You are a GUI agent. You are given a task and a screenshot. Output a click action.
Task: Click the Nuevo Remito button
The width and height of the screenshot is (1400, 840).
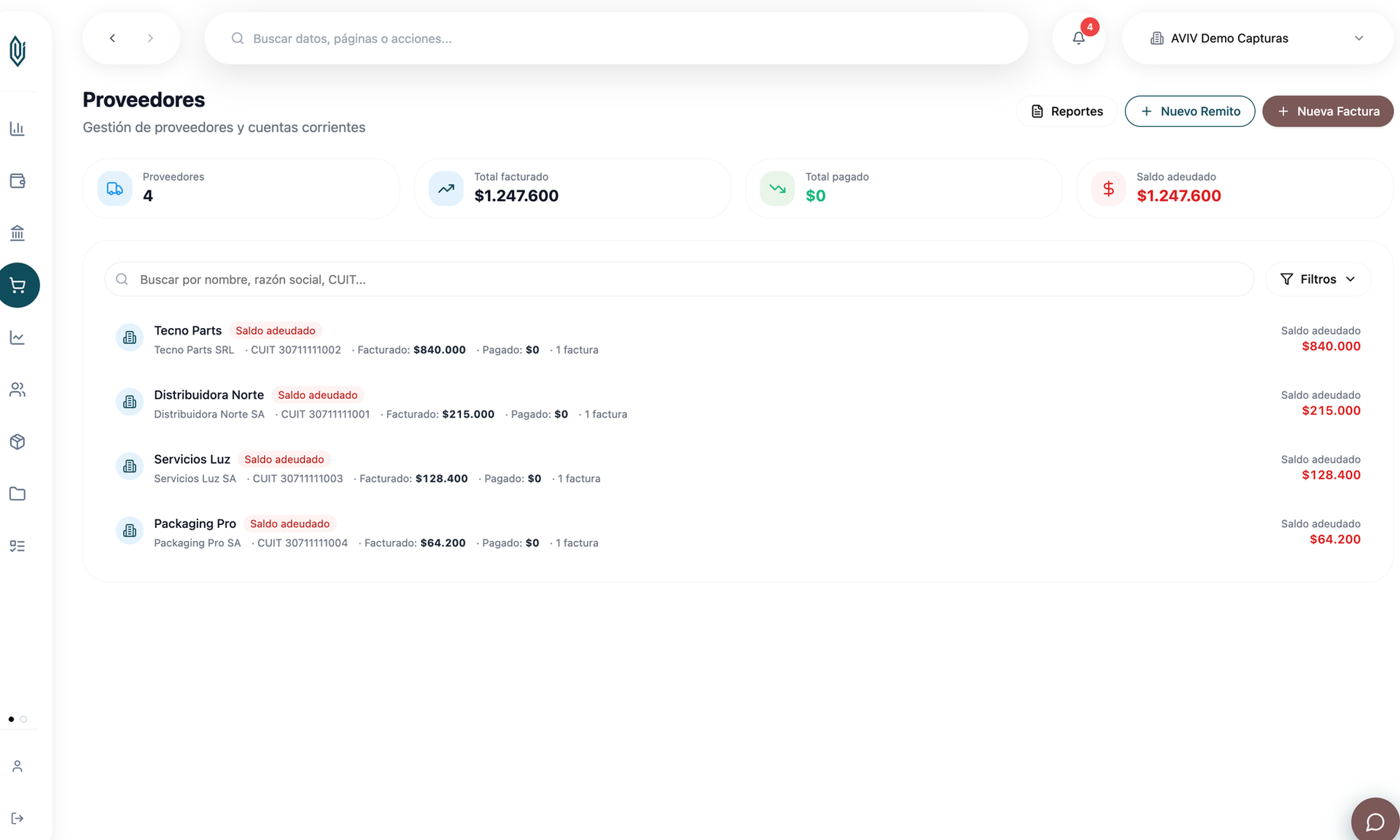click(x=1190, y=111)
